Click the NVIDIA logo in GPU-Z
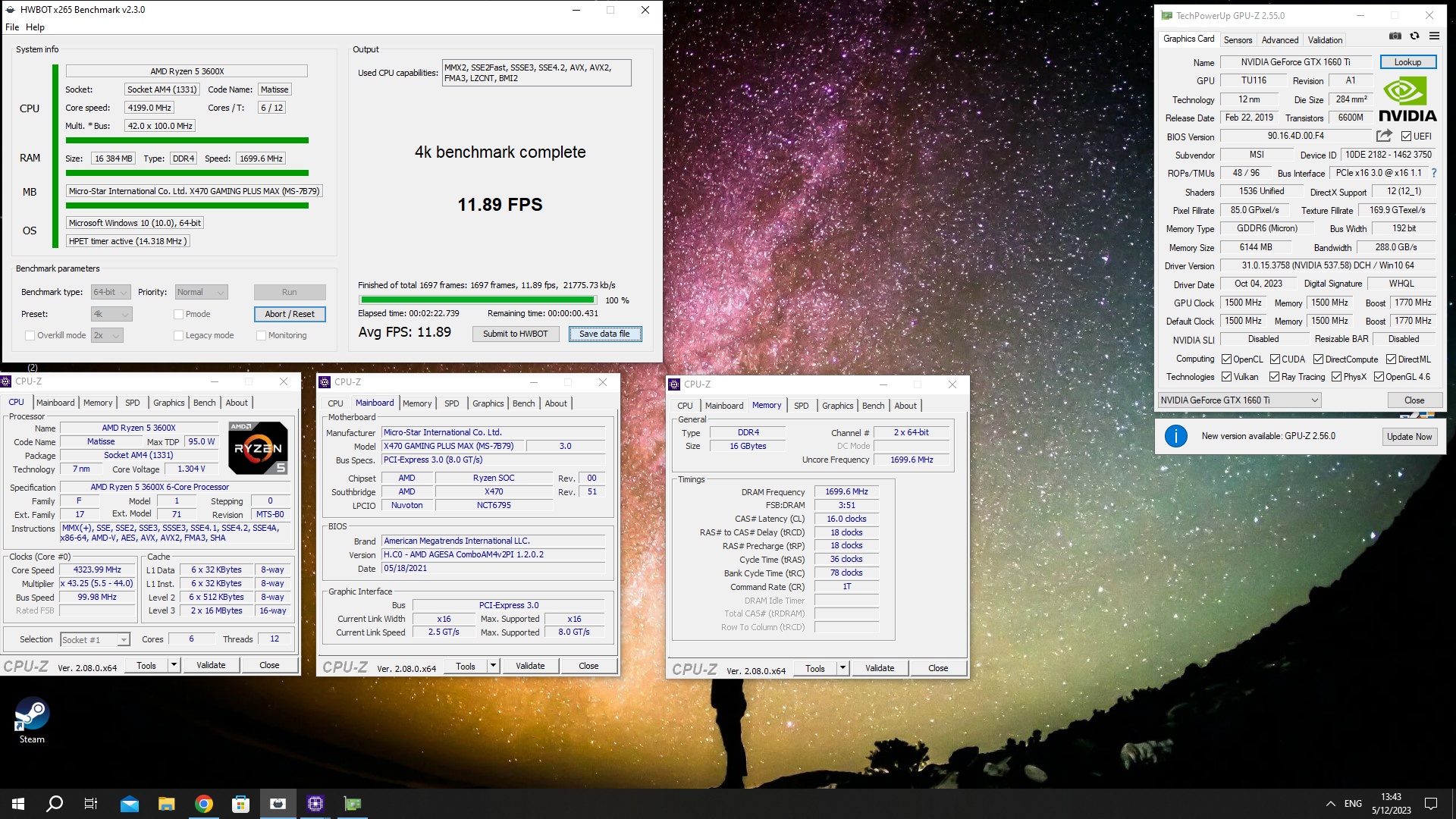1456x819 pixels. click(x=1407, y=99)
